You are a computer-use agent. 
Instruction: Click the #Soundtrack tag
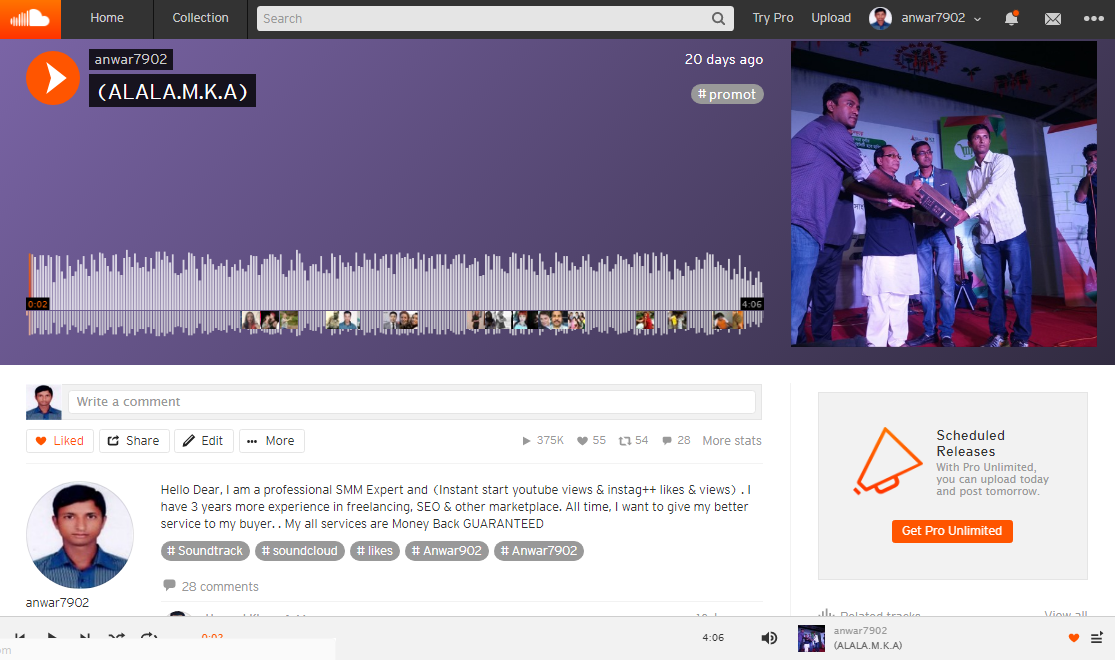(205, 550)
